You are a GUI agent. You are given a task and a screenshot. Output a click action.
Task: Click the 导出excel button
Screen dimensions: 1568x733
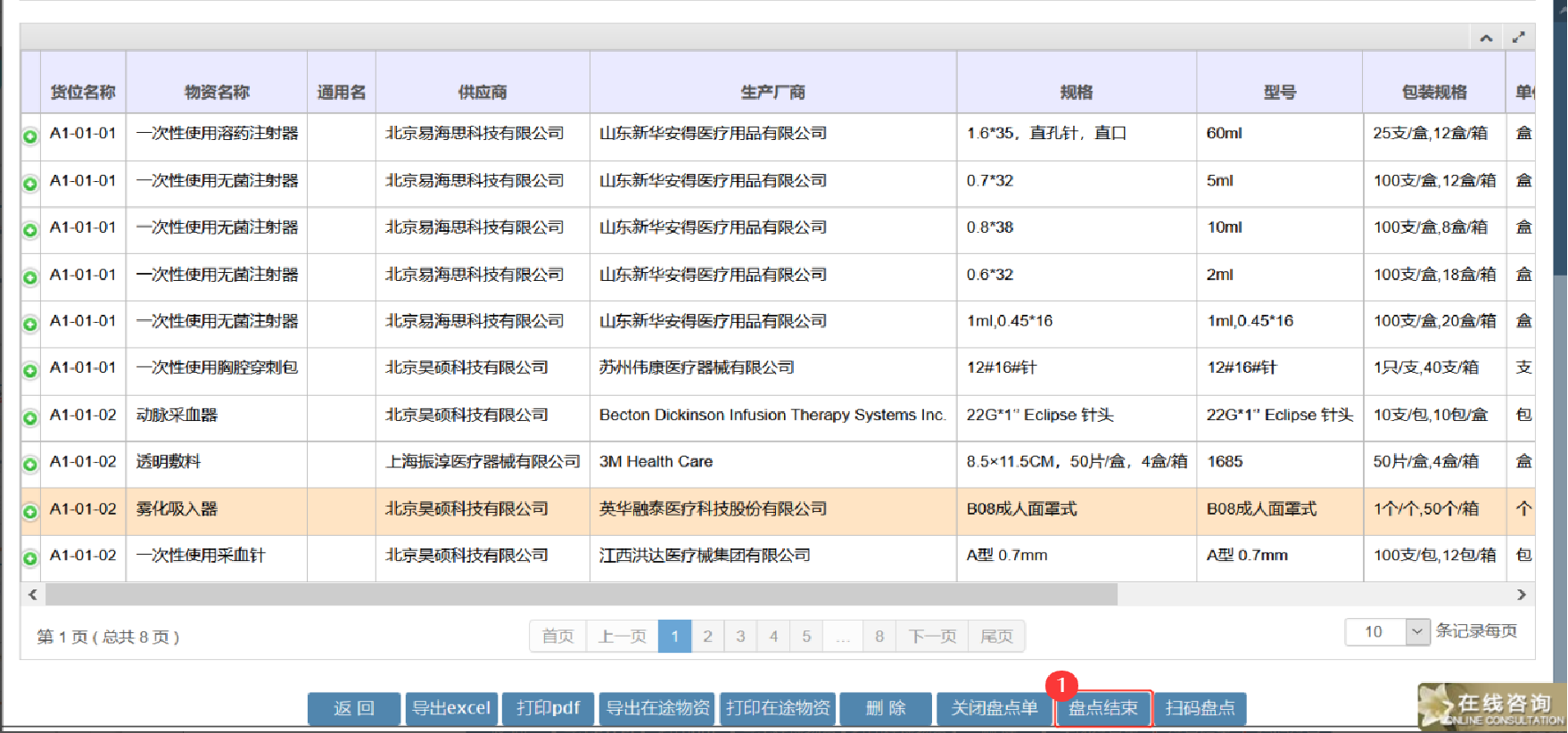click(451, 709)
